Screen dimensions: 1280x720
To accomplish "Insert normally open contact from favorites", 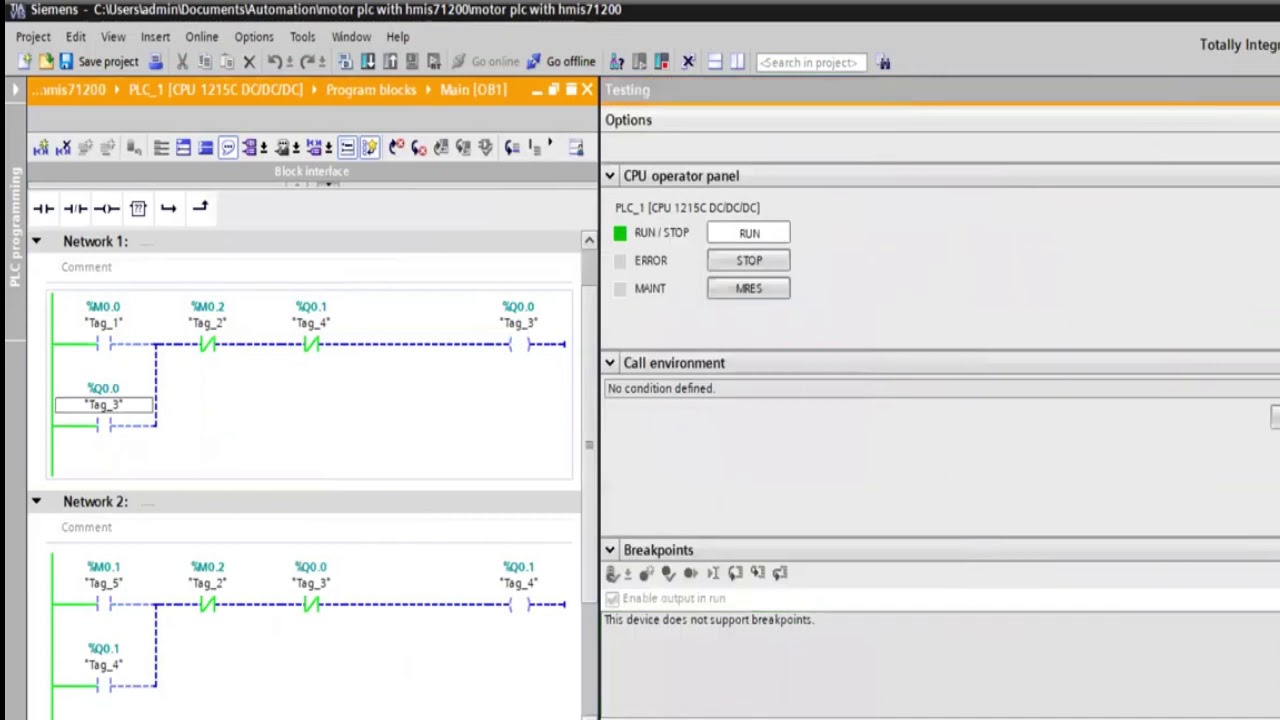I will [43, 208].
